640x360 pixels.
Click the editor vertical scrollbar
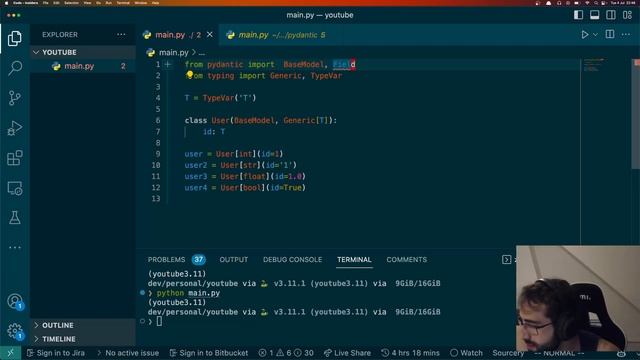pos(636,114)
